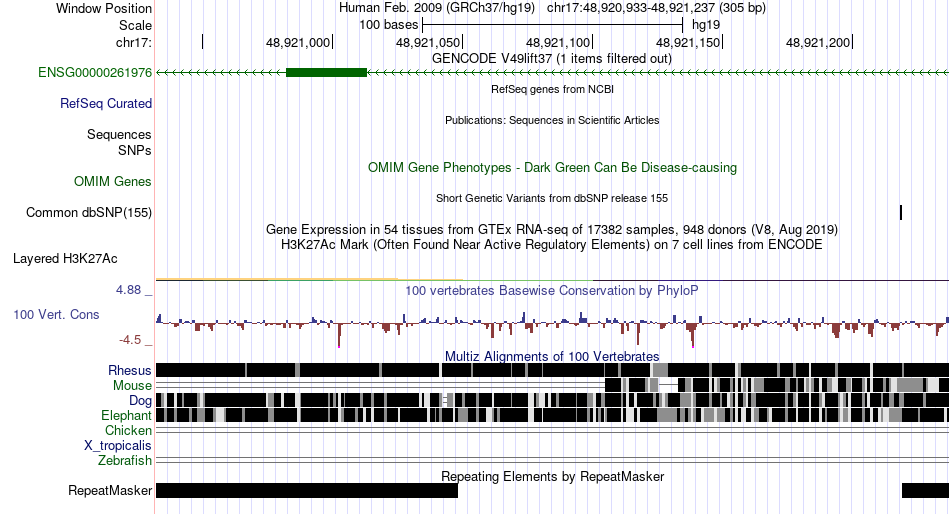The width and height of the screenshot is (950, 514).
Task: Click the 48,921,200 ruler position label
Action: coord(819,42)
